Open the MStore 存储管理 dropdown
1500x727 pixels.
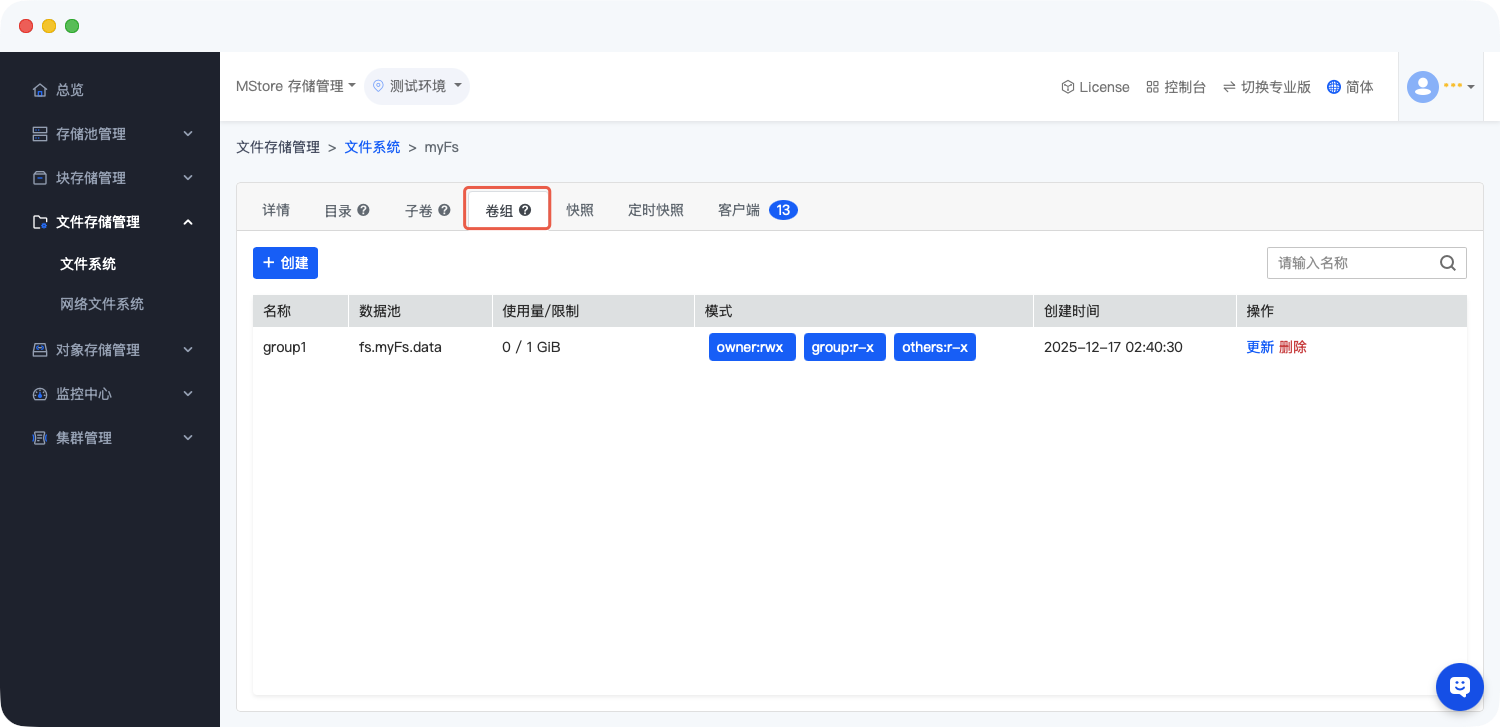(x=296, y=86)
